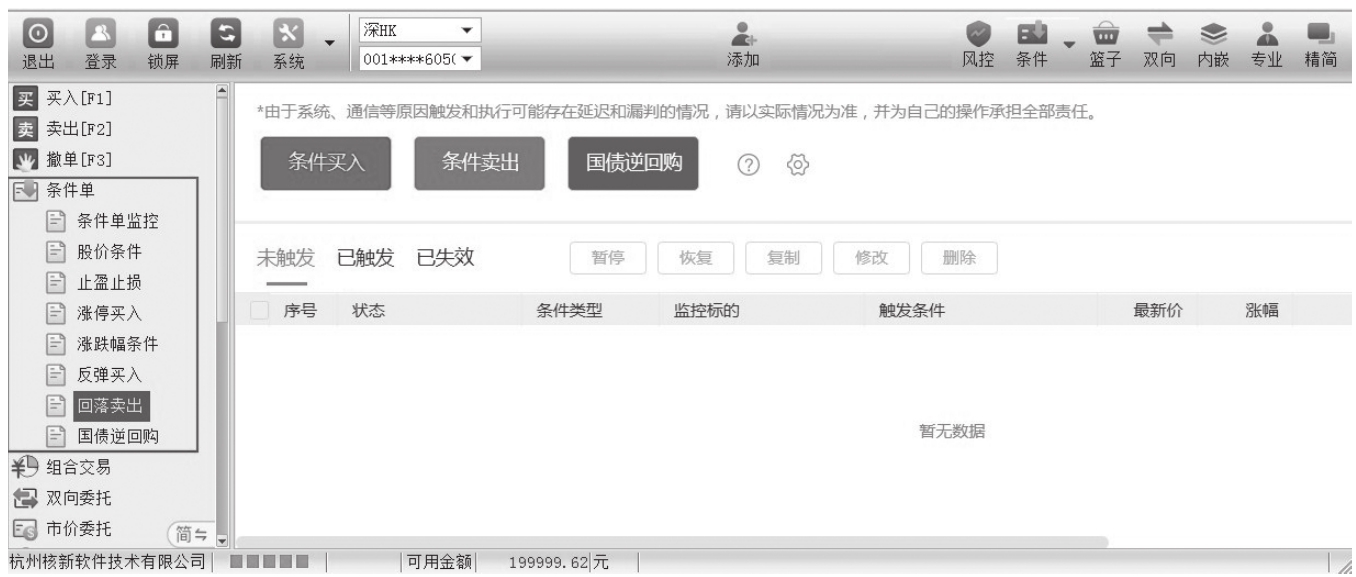Toggle the select-all checkbox beside 序号

(261, 312)
